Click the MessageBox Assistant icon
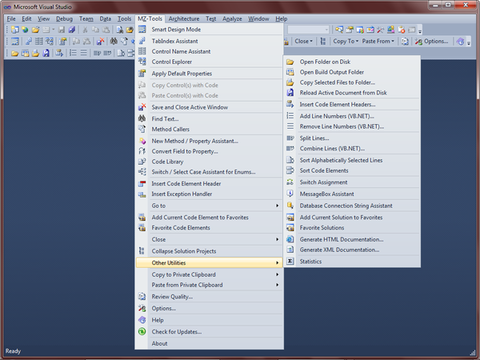Screen dimensions: 480x360 [290, 194]
